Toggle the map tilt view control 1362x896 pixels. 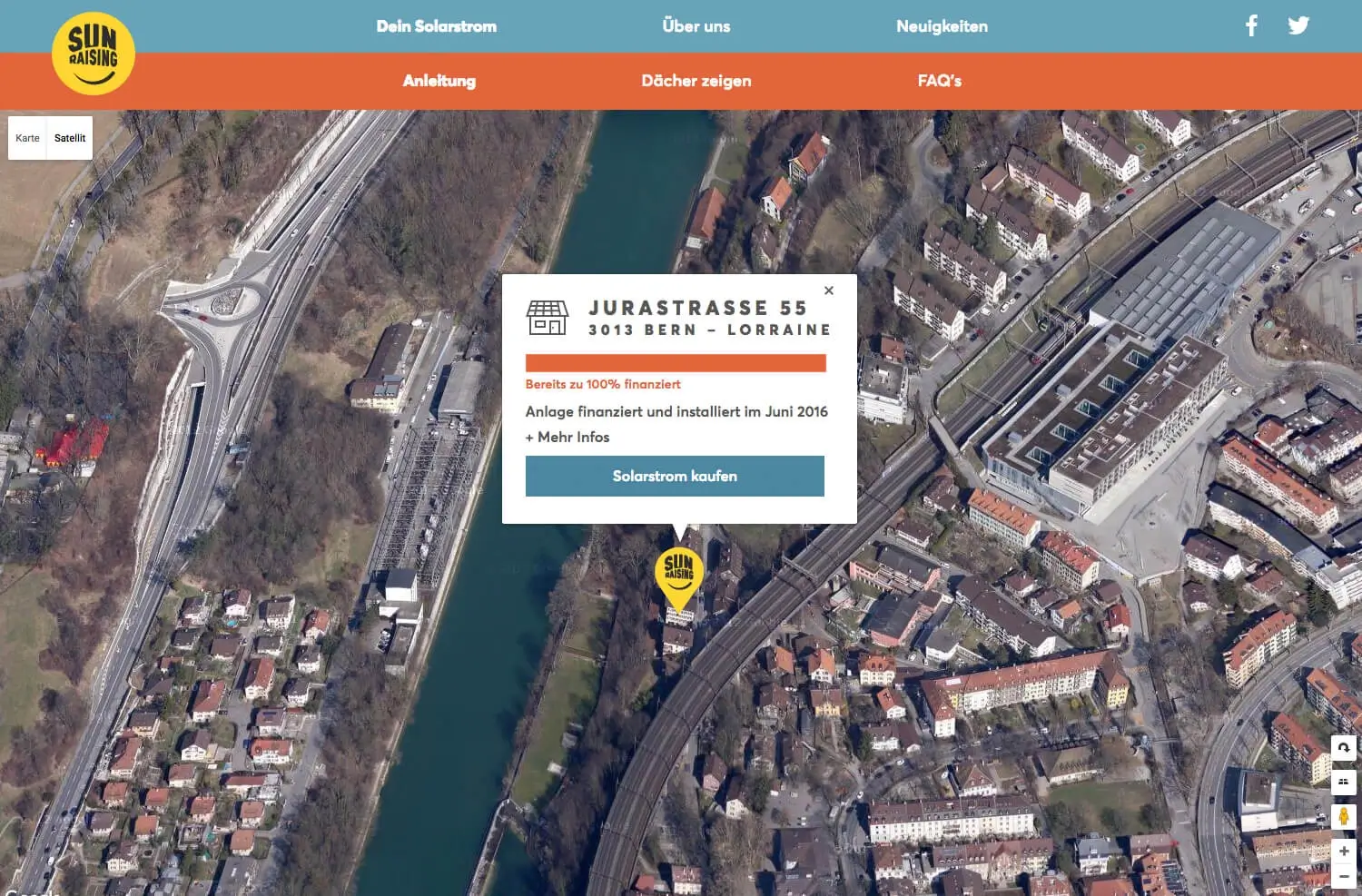pos(1344,781)
